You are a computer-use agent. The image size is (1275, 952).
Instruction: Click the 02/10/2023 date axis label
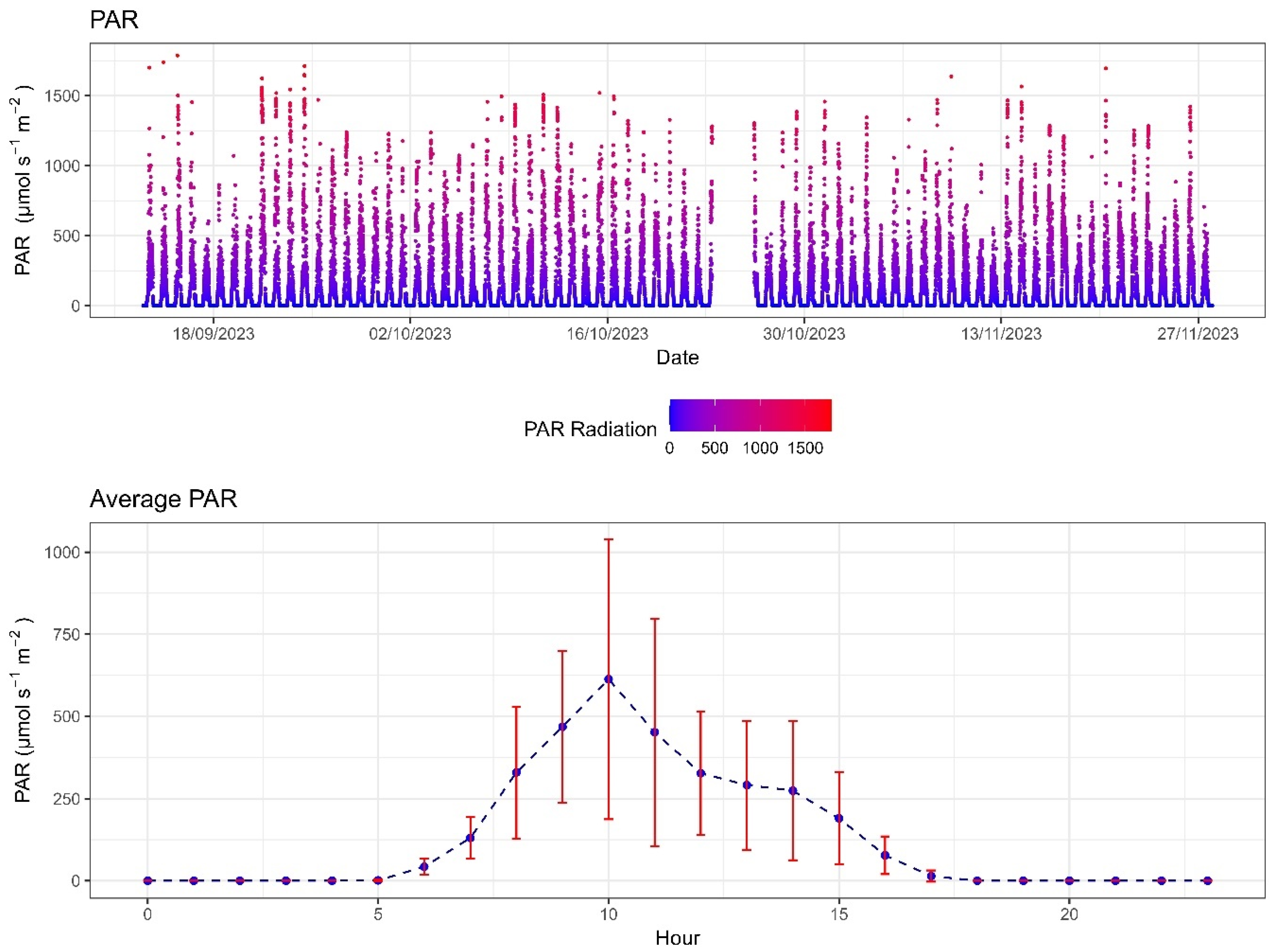coord(410,334)
